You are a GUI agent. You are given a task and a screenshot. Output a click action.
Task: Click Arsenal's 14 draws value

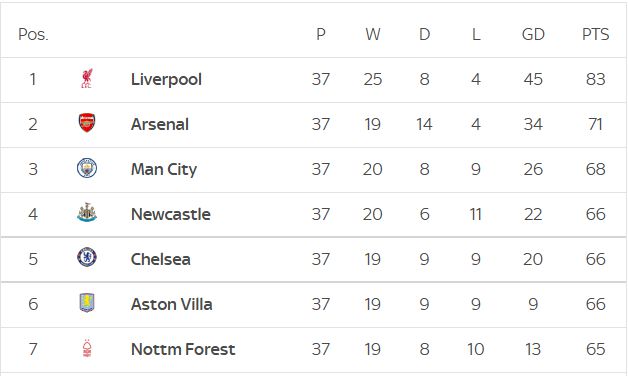click(x=424, y=124)
